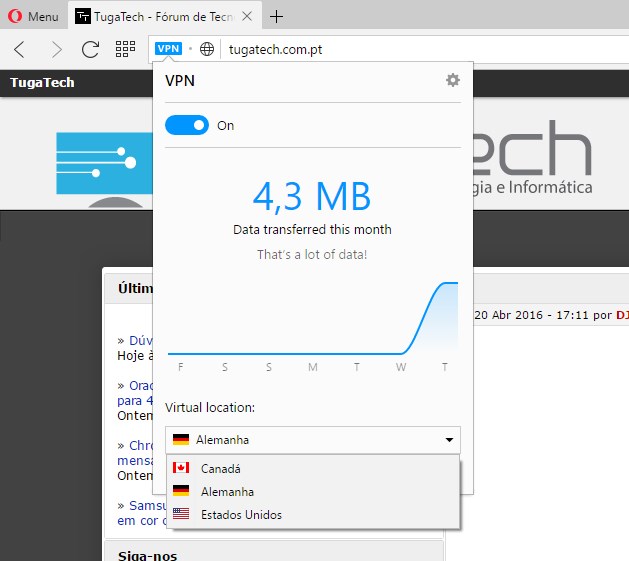The image size is (629, 561).
Task: Click the 4,3 MB data figure
Action: [312, 196]
